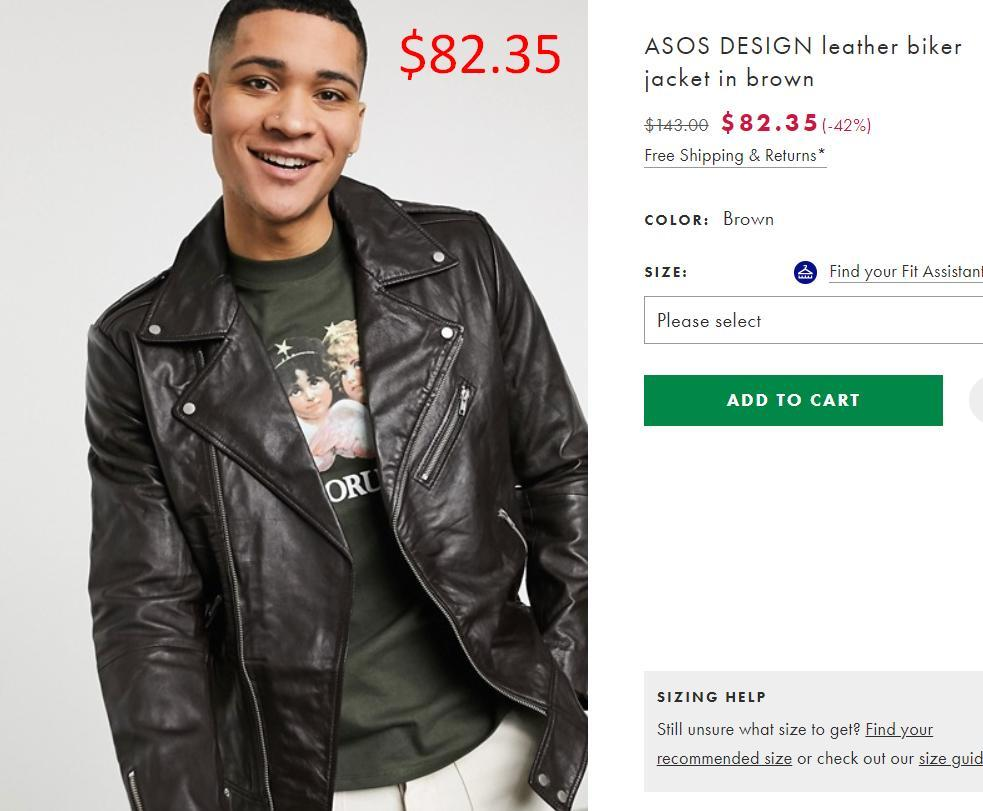The height and width of the screenshot is (811, 983).
Task: Click the SIZE label above the dropdown
Action: [x=665, y=272]
